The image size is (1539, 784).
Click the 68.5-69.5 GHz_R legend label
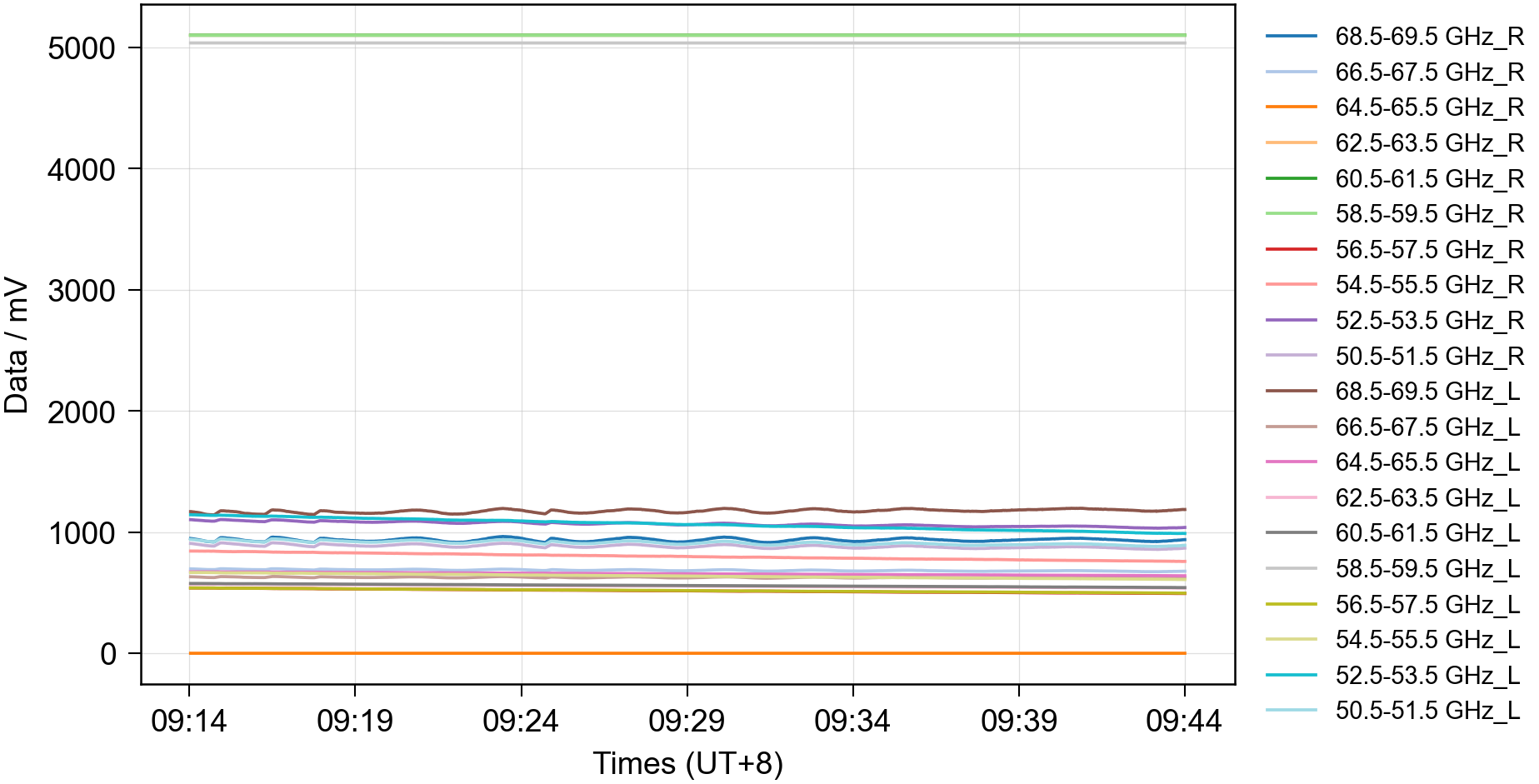pos(1429,37)
